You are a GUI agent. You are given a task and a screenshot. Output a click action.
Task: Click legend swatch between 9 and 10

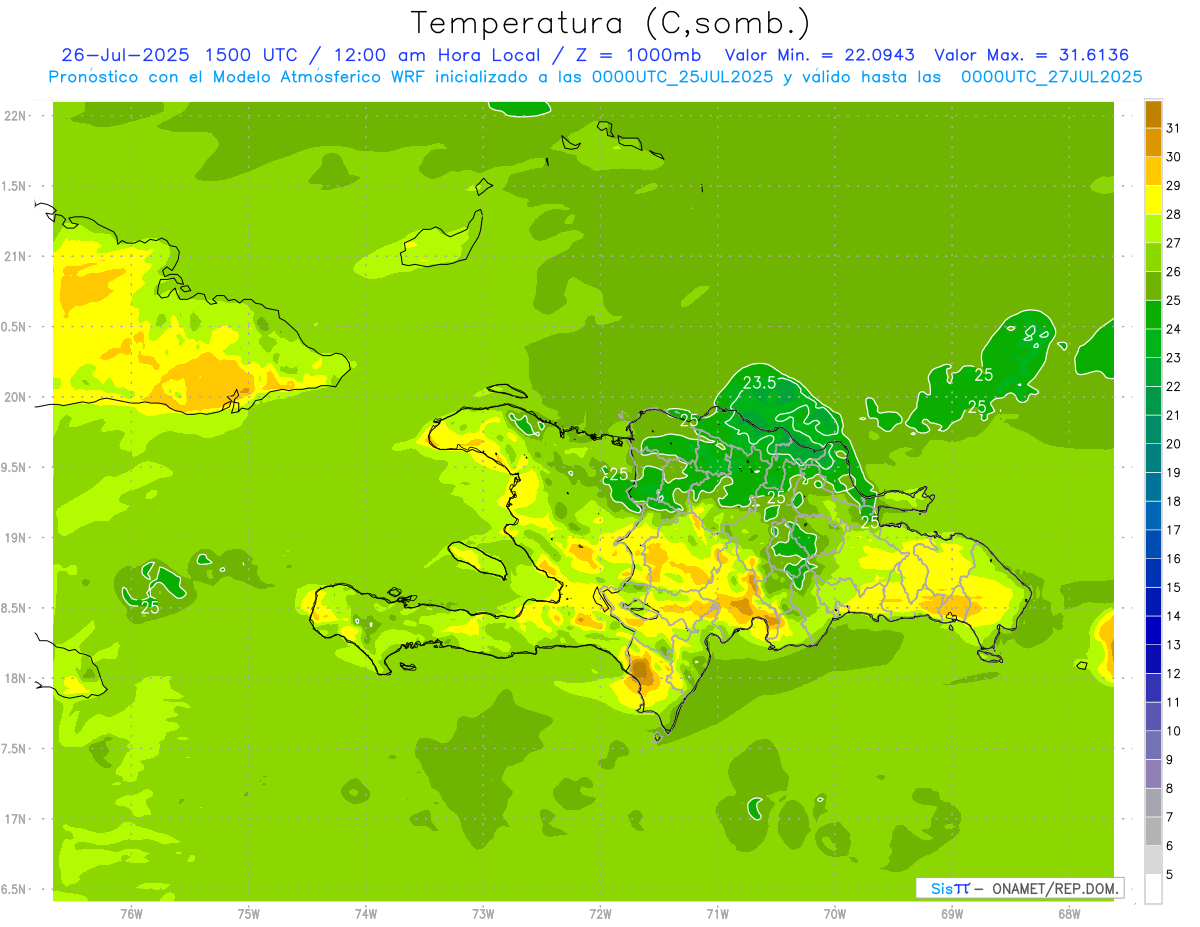[x=1153, y=745]
